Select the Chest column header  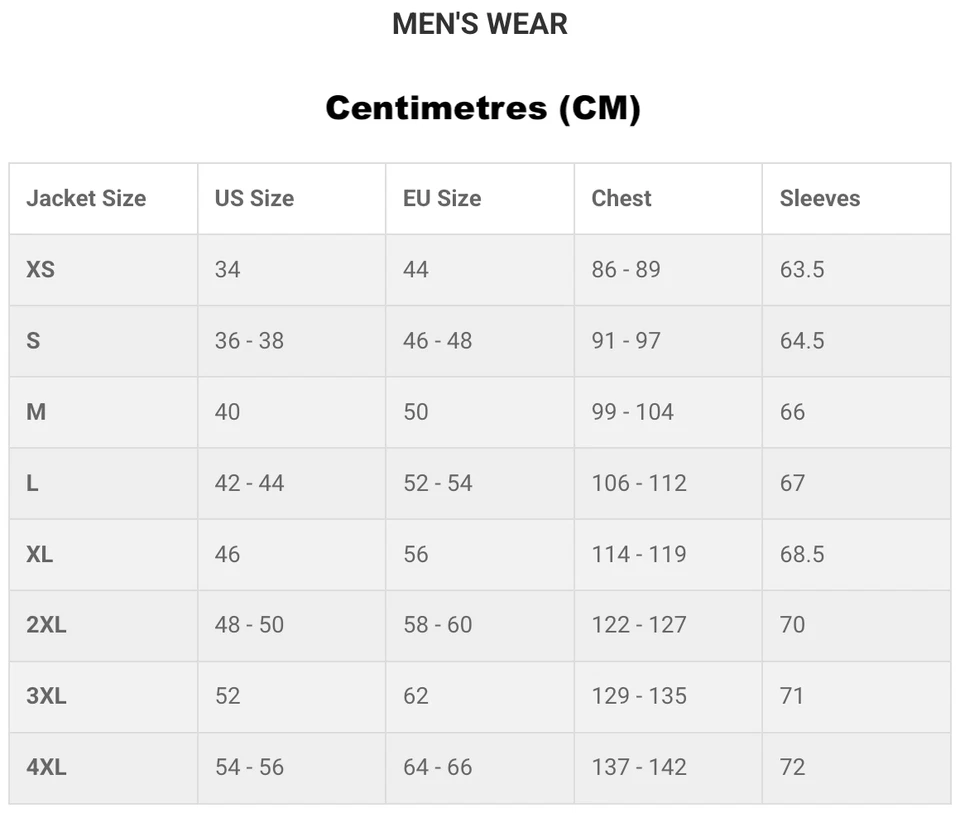pyautogui.click(x=621, y=198)
